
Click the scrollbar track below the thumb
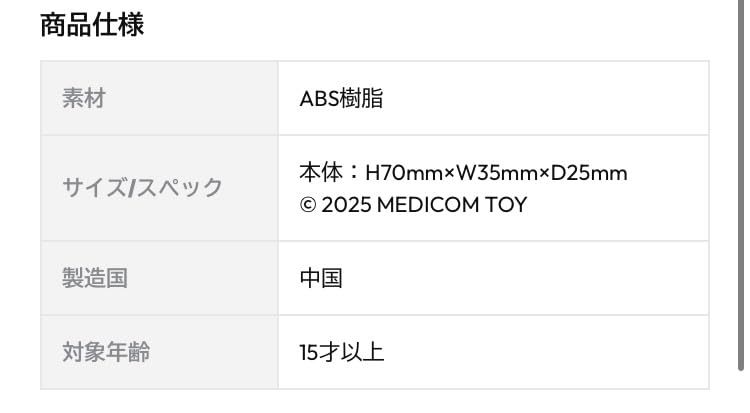[x=740, y=392]
